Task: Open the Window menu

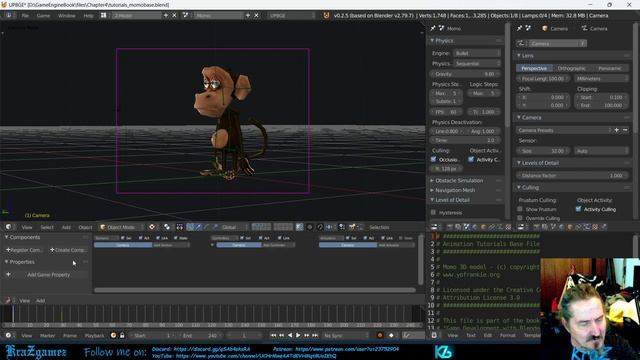Action: point(67,15)
